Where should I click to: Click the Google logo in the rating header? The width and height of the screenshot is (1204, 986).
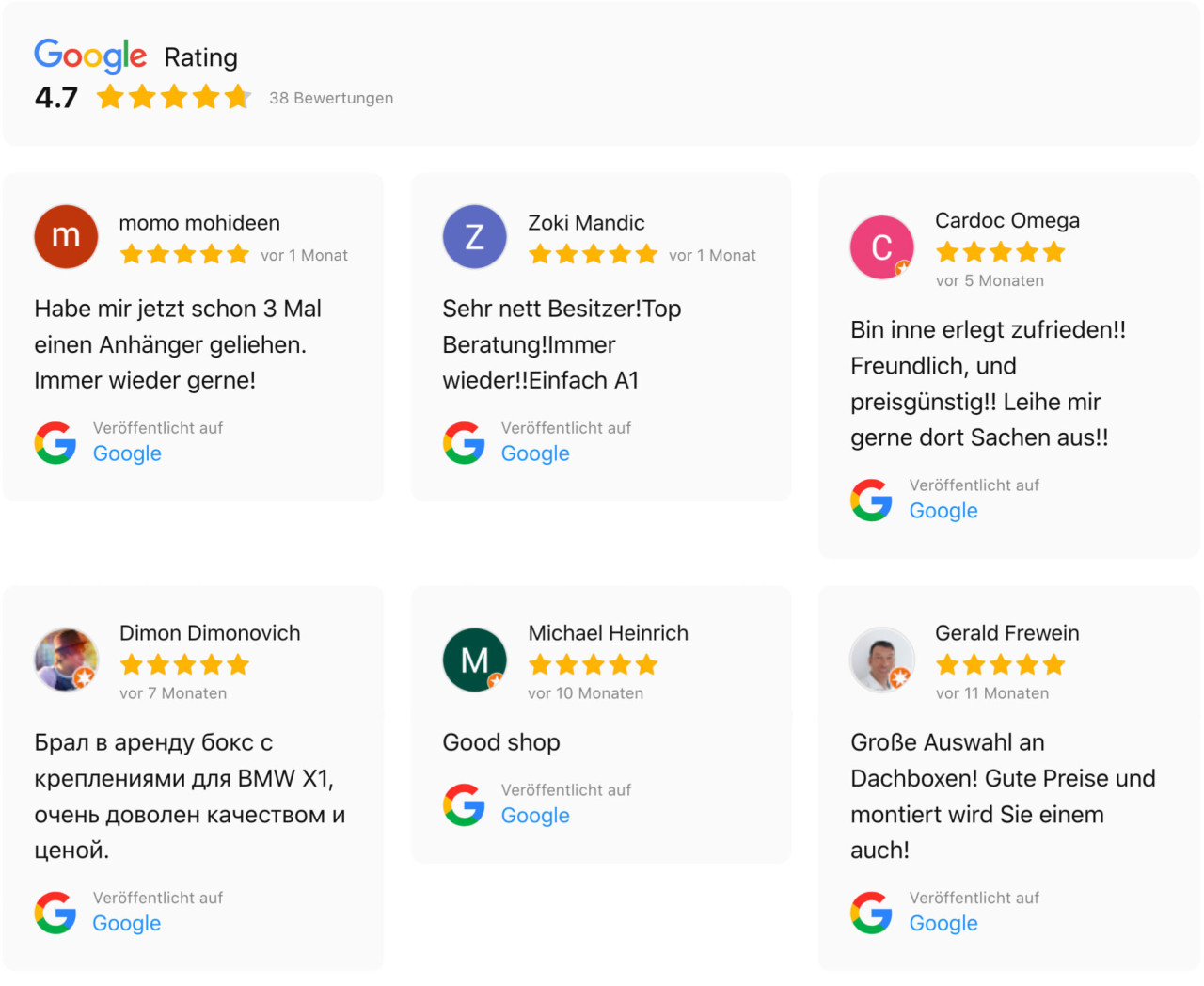click(89, 56)
